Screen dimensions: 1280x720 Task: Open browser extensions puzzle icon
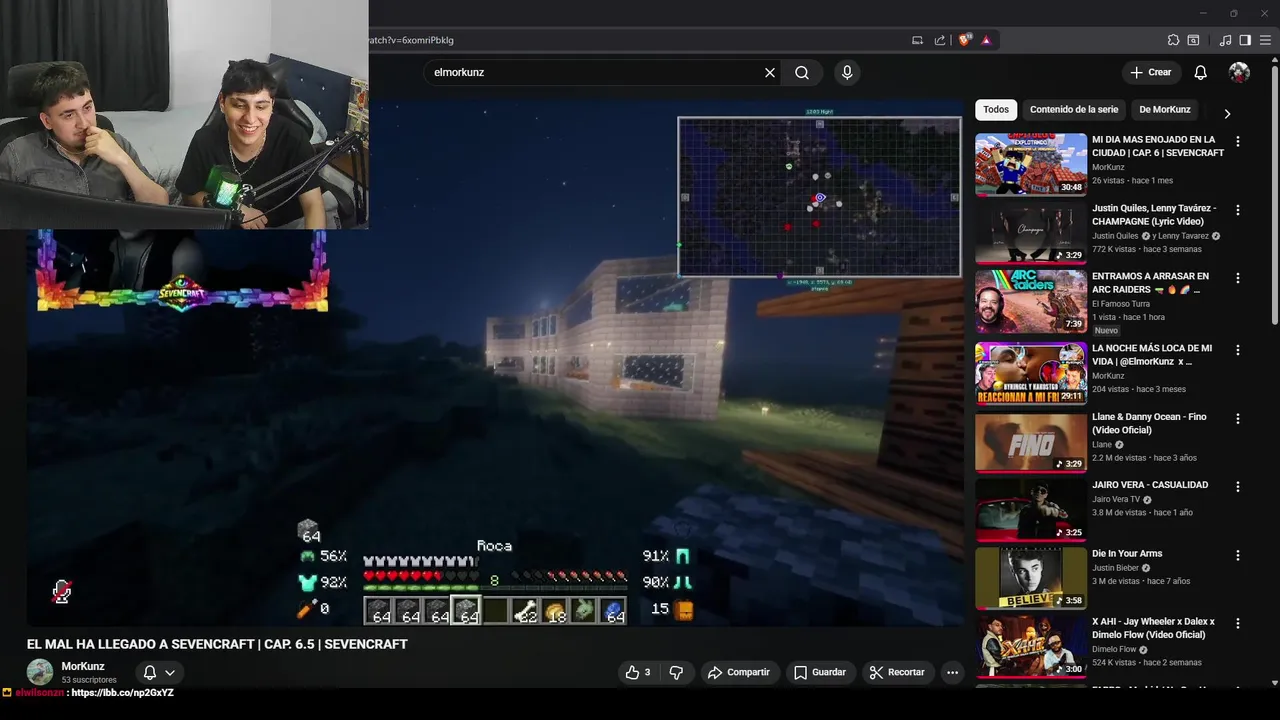pyautogui.click(x=1173, y=40)
